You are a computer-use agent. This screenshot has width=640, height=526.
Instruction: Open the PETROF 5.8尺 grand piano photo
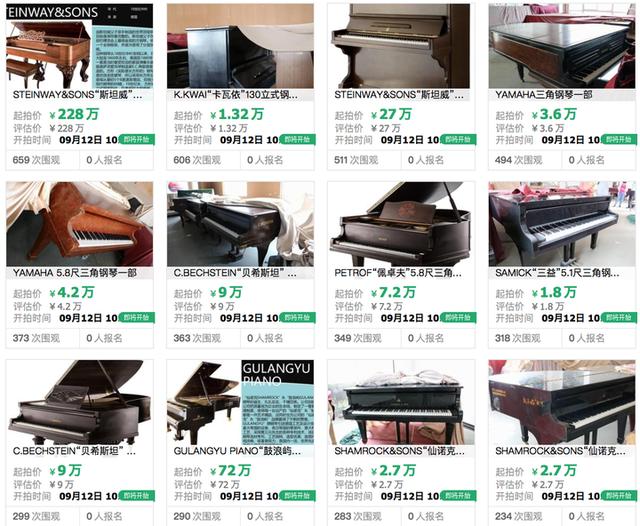point(401,224)
